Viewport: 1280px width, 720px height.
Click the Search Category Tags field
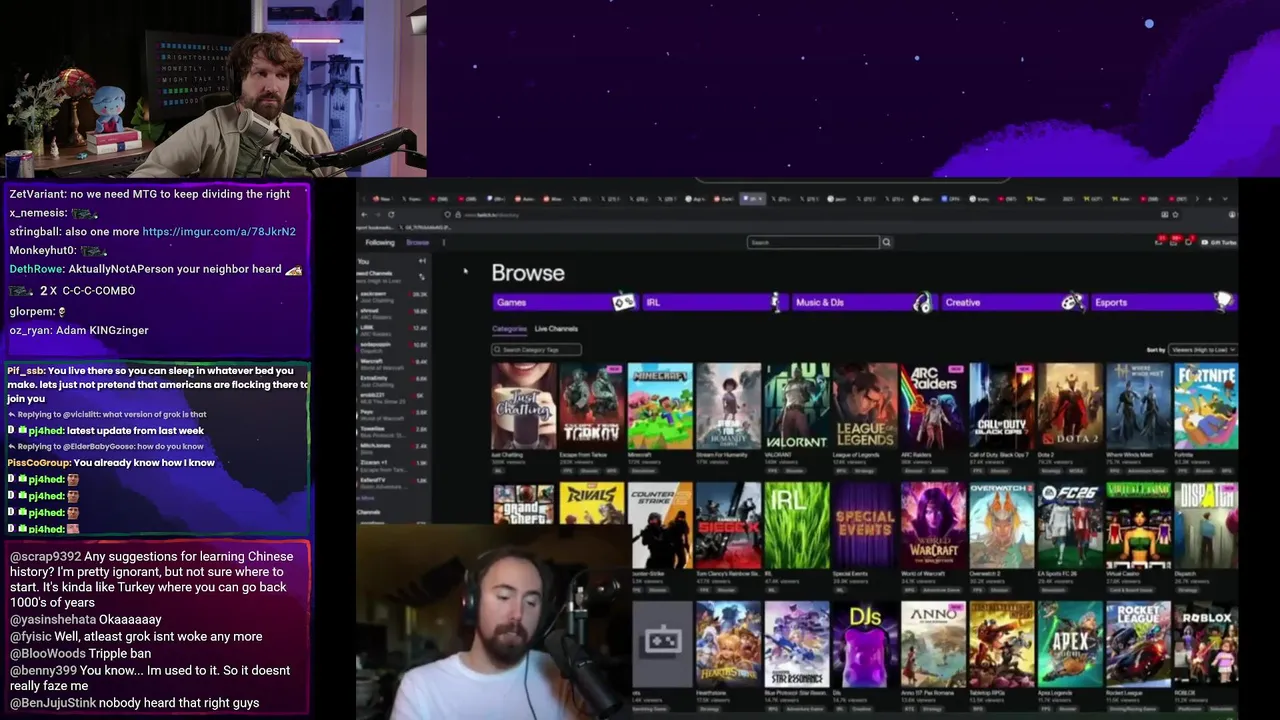pyautogui.click(x=536, y=350)
